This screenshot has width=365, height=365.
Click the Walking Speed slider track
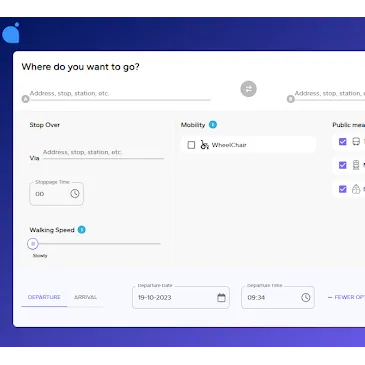(x=97, y=244)
